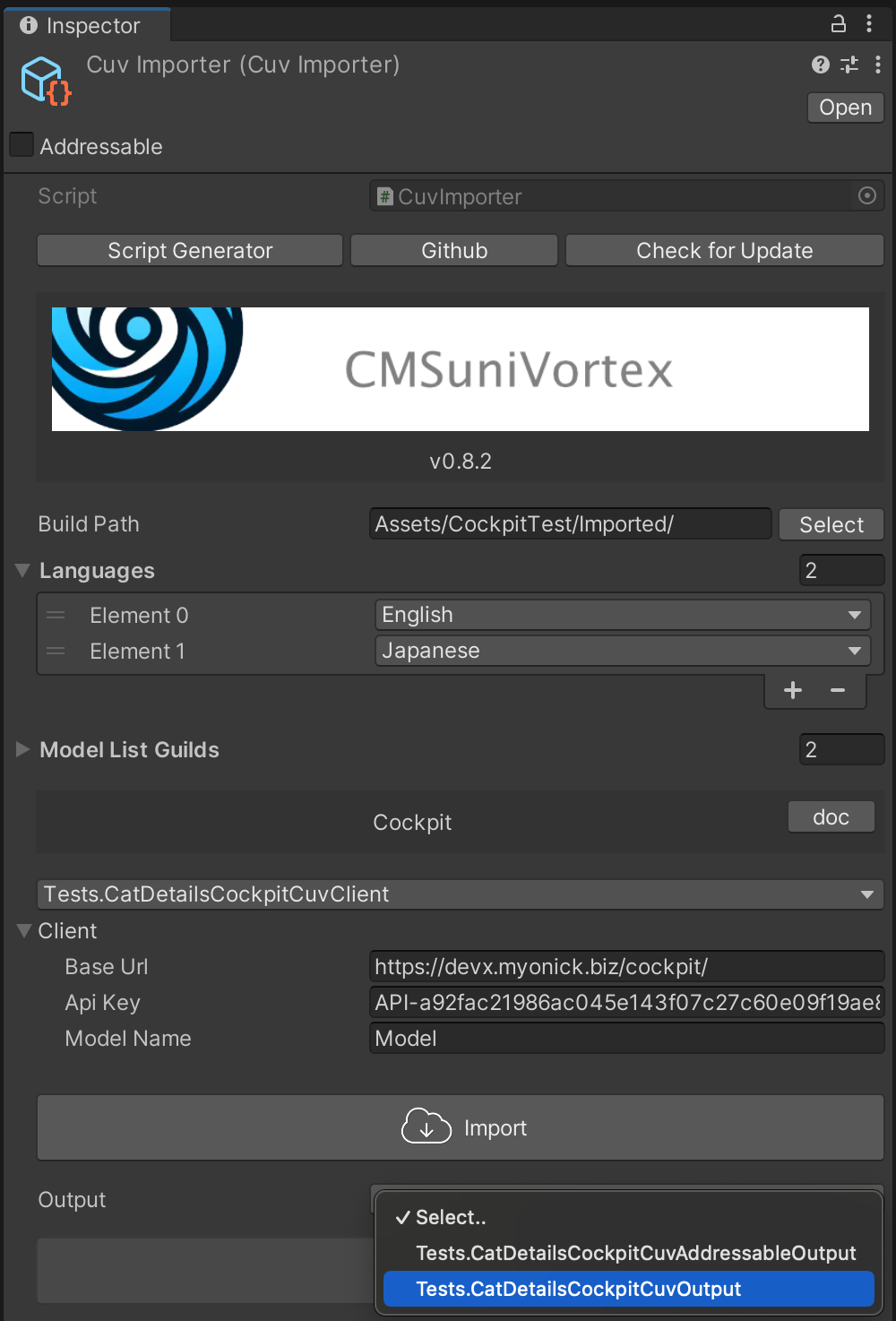Choose Tests.CatDetailsCockpitCuvAddressableOutput from the menu

(x=627, y=1253)
